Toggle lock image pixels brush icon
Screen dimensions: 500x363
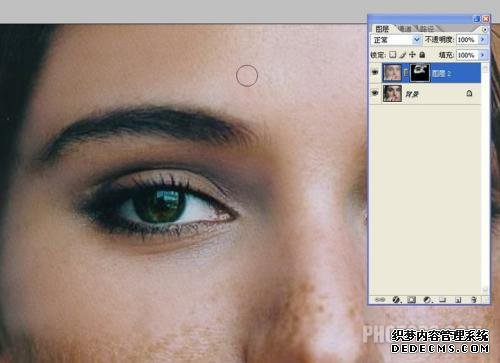click(x=403, y=55)
